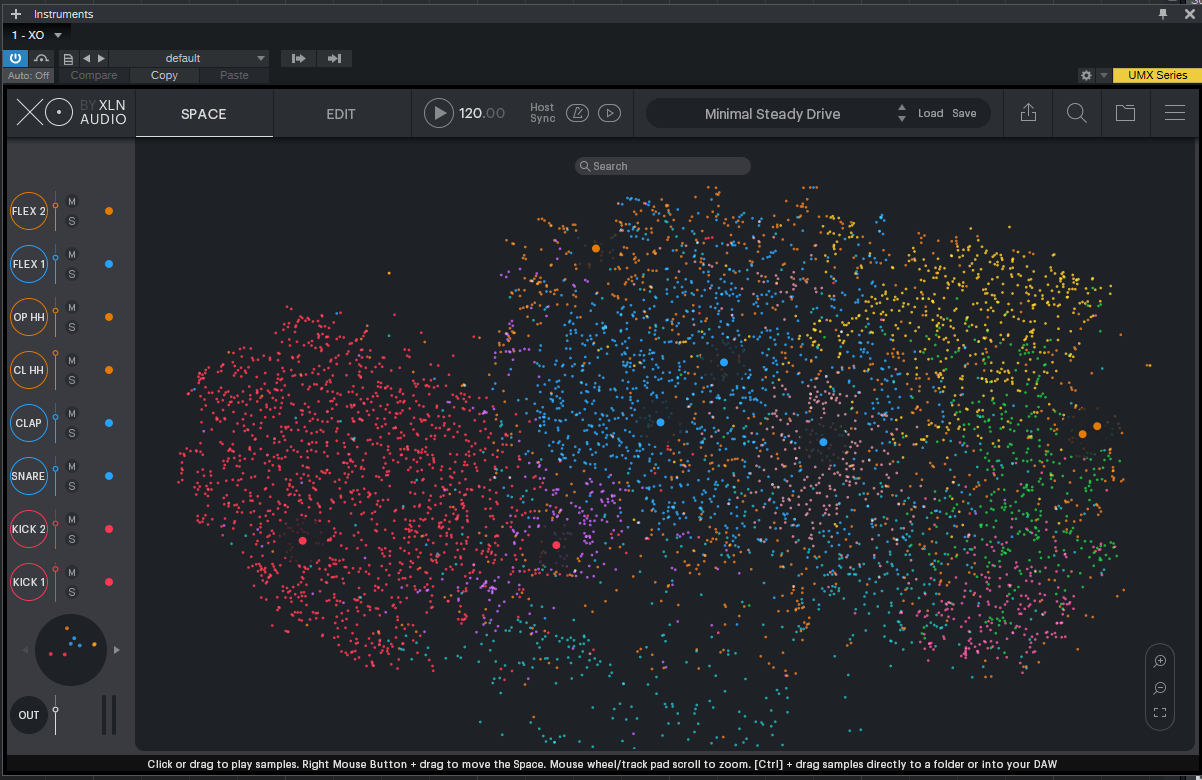Toggle the metronome tap icon near Host Sync
The width and height of the screenshot is (1202, 780).
click(x=577, y=114)
